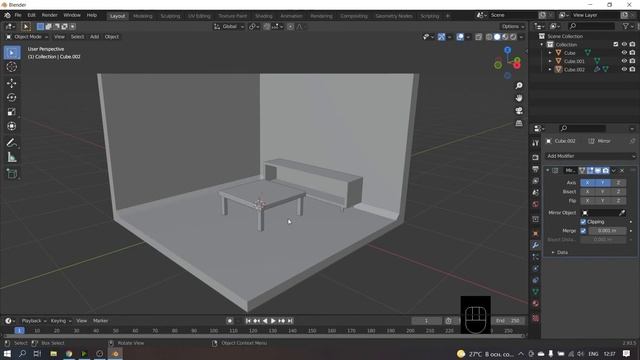640x360 pixels.
Task: Open the Keying dropdown in timeline
Action: point(61,321)
